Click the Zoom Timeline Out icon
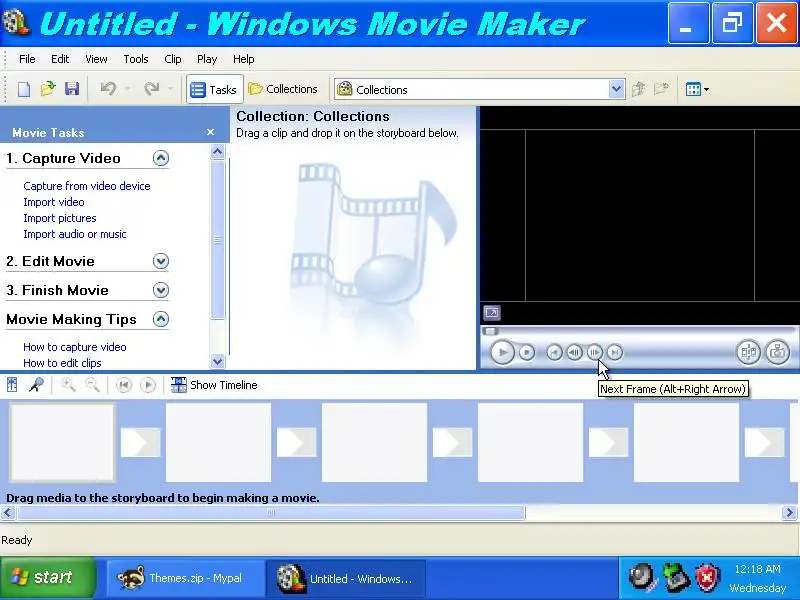The width and height of the screenshot is (800, 600). tap(92, 385)
